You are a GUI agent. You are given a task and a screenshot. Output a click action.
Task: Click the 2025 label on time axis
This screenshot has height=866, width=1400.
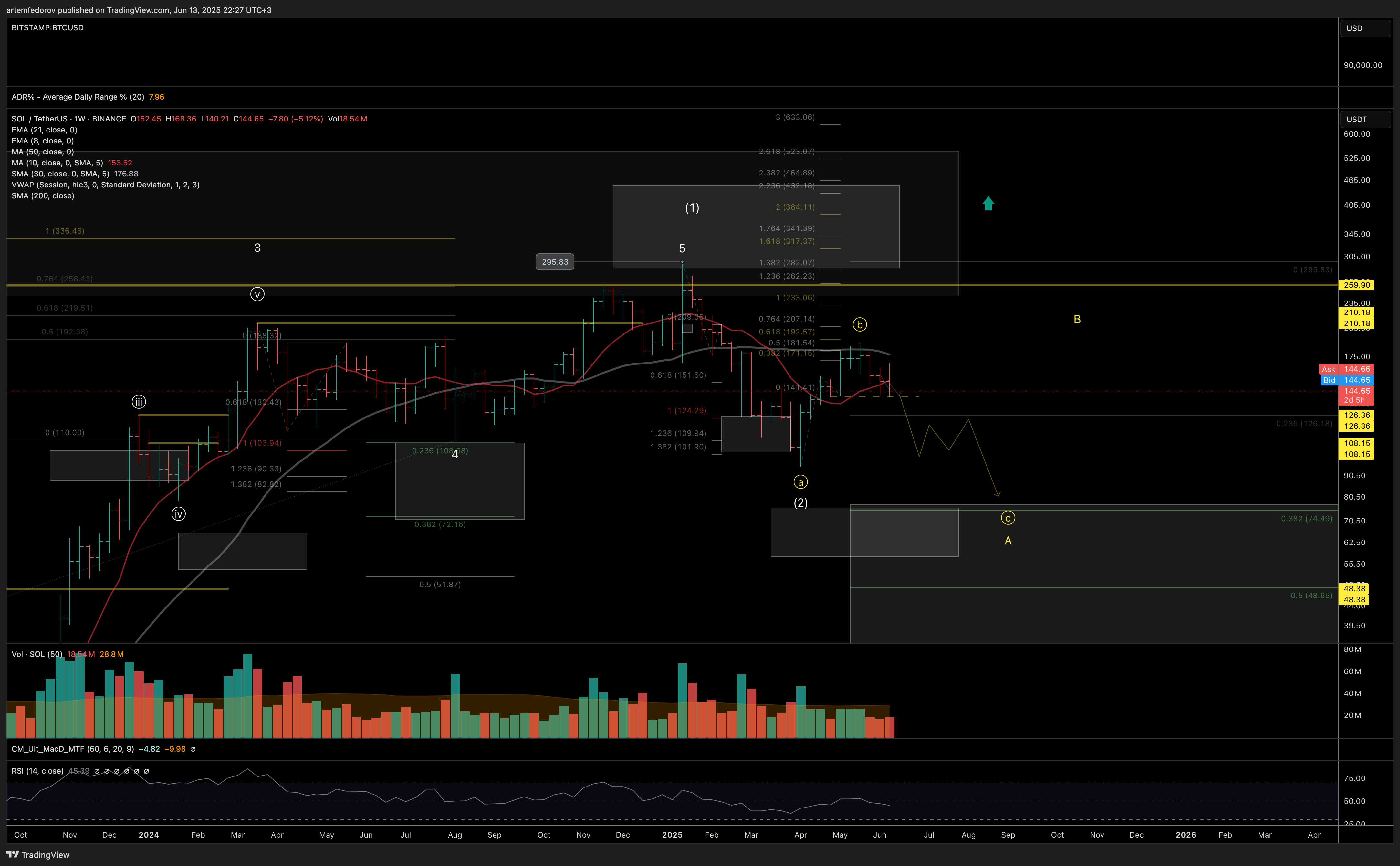[672, 835]
